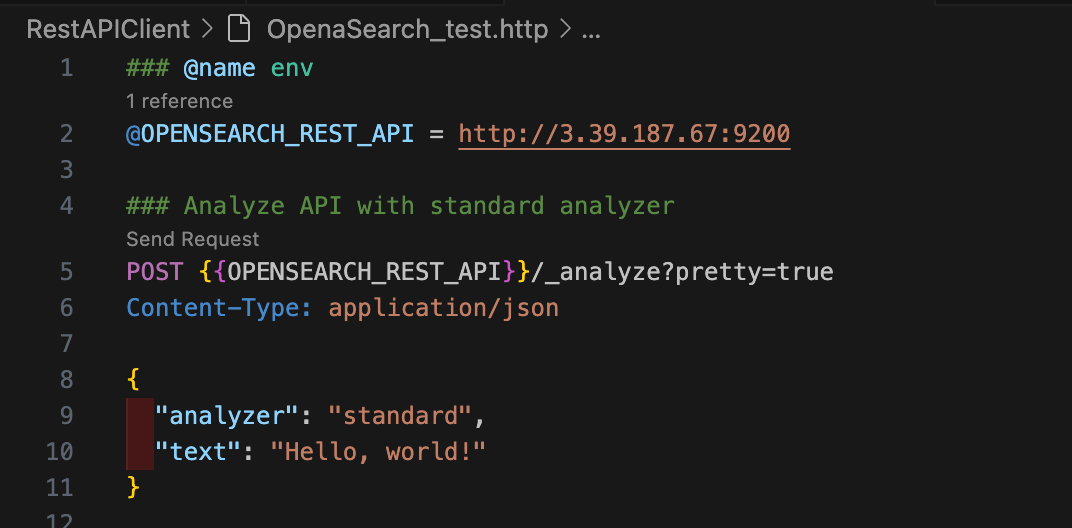Expand the chevron after OpenaSearch_test.http
Image resolution: width=1072 pixels, height=528 pixels.
565,29
